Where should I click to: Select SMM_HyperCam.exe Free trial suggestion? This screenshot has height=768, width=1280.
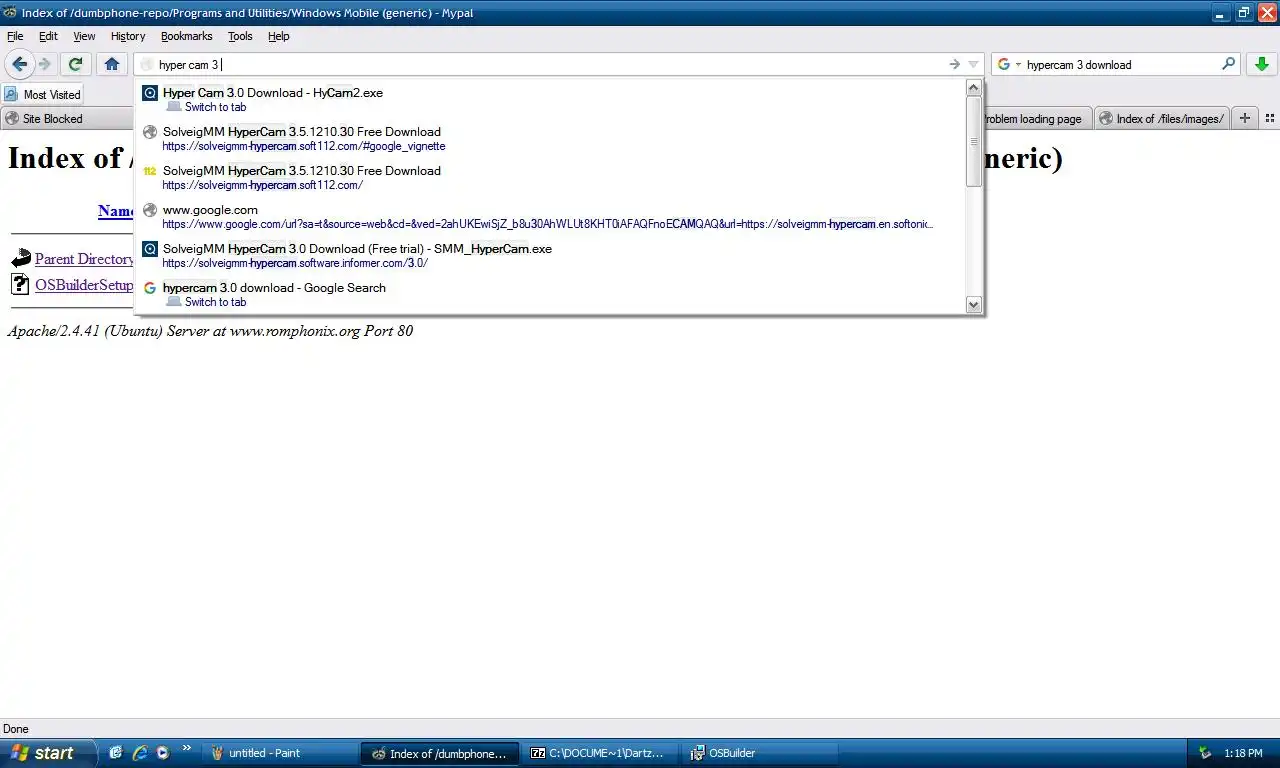550,255
